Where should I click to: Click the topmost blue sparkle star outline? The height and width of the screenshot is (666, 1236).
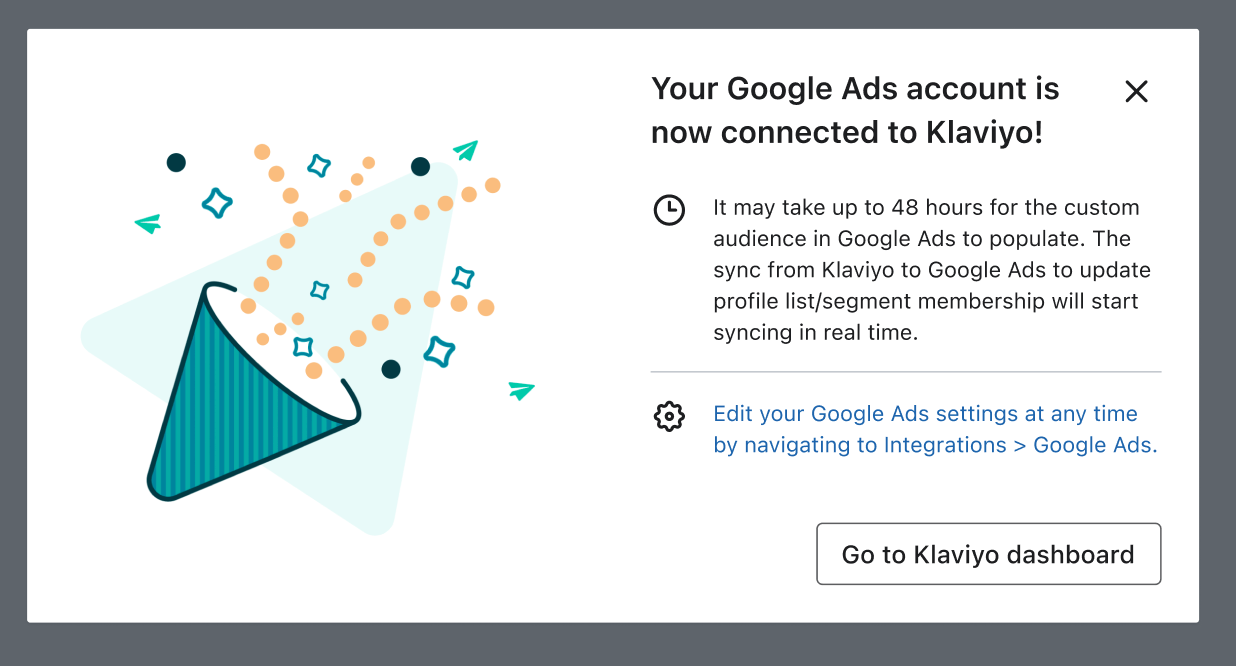(319, 166)
